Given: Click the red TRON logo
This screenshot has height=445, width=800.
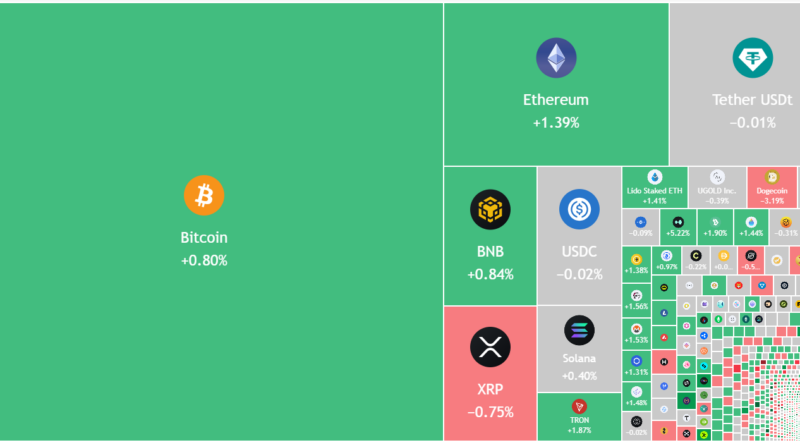Looking at the screenshot, I should coord(579,406).
